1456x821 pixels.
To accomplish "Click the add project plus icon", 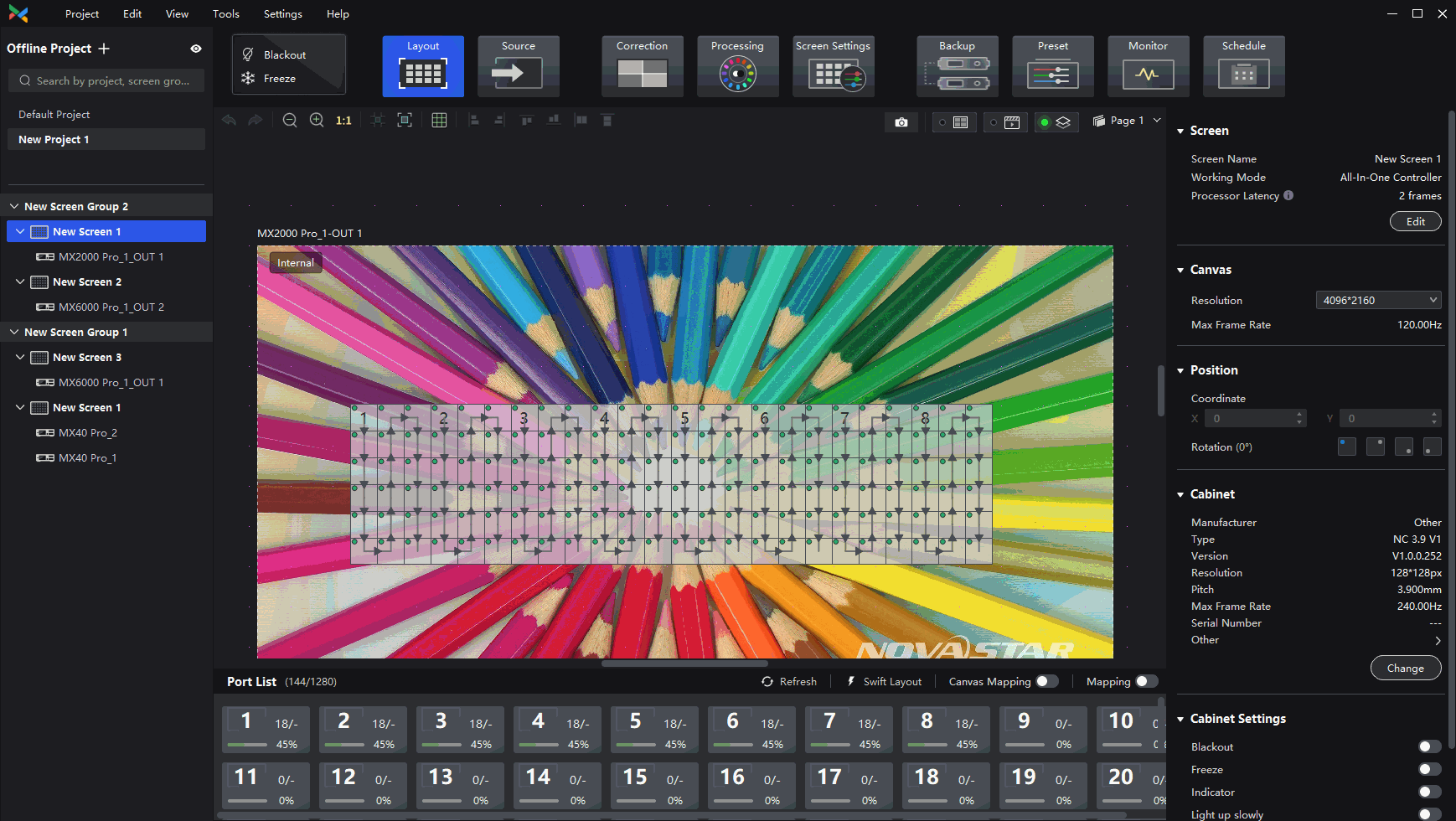I will point(104,49).
